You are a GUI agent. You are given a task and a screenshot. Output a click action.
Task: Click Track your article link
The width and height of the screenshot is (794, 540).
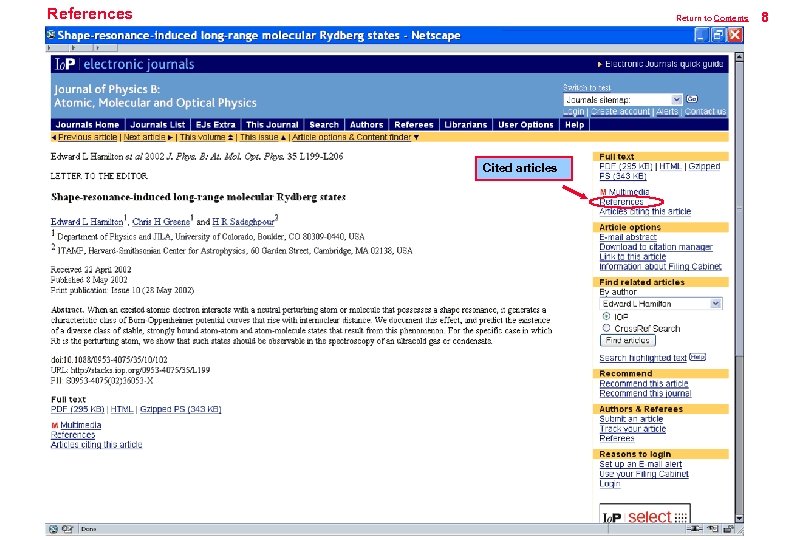pos(632,429)
